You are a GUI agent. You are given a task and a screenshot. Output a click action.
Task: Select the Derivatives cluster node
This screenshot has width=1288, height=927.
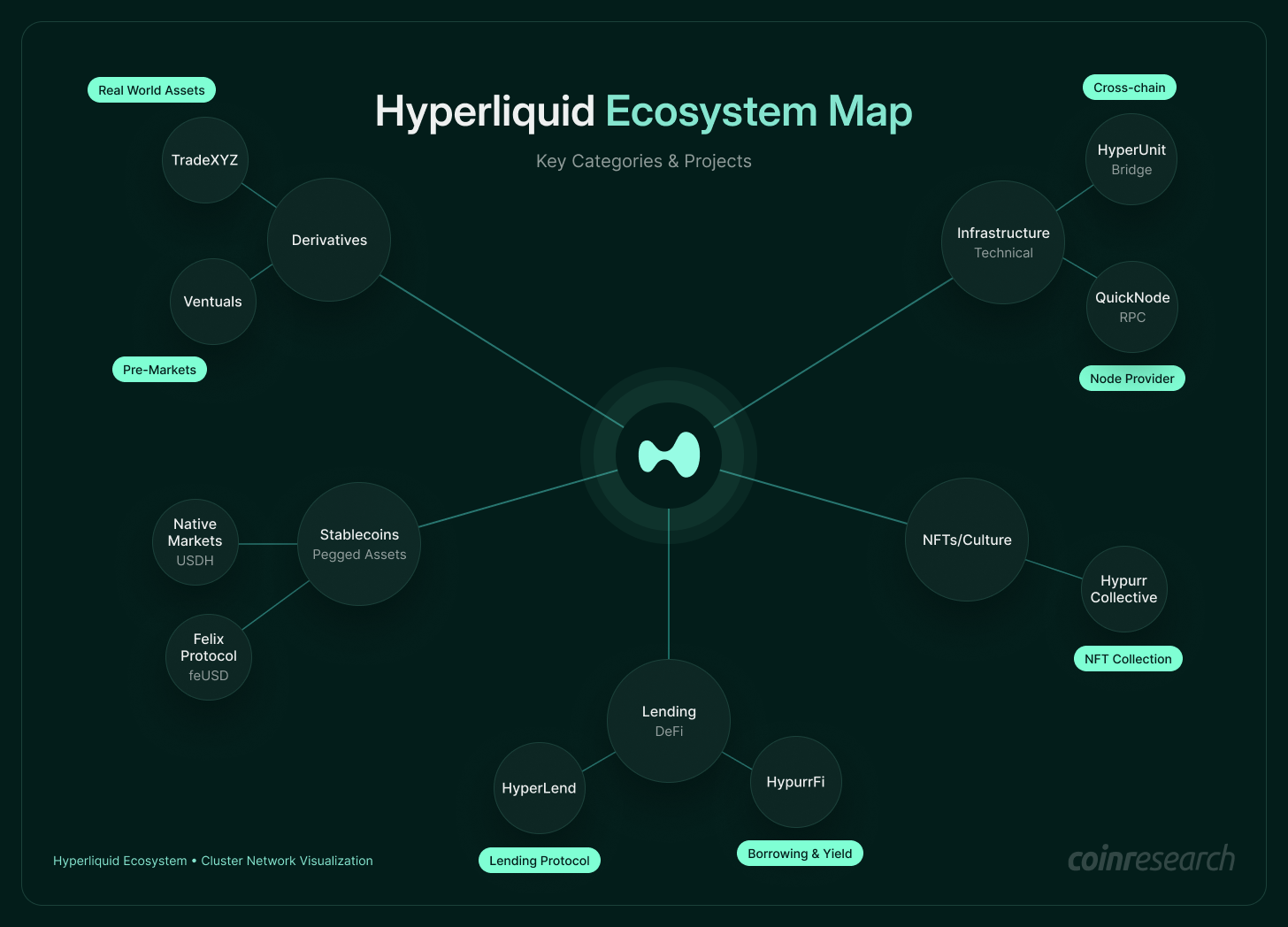click(328, 240)
